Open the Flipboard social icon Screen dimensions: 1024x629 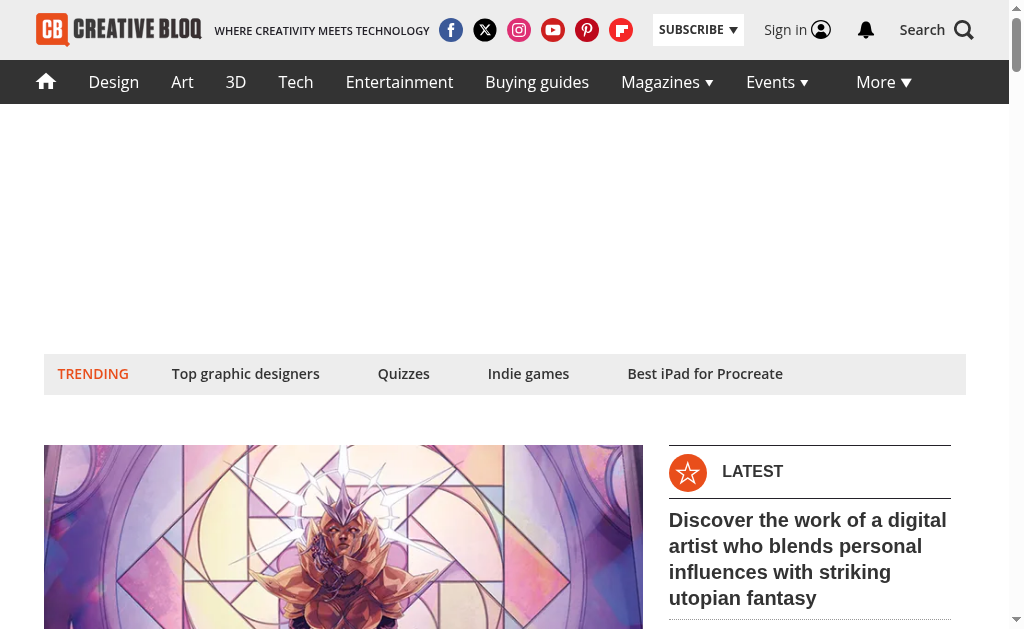pos(620,30)
